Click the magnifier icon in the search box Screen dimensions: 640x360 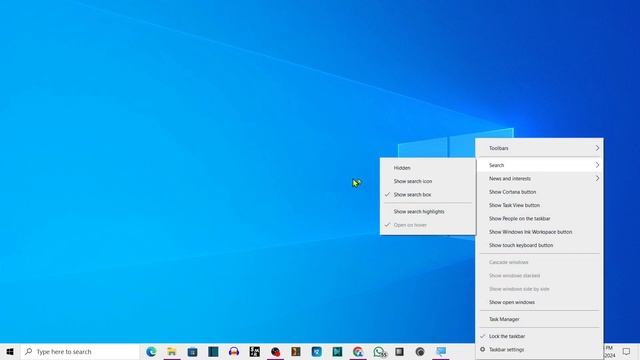pyautogui.click(x=28, y=351)
